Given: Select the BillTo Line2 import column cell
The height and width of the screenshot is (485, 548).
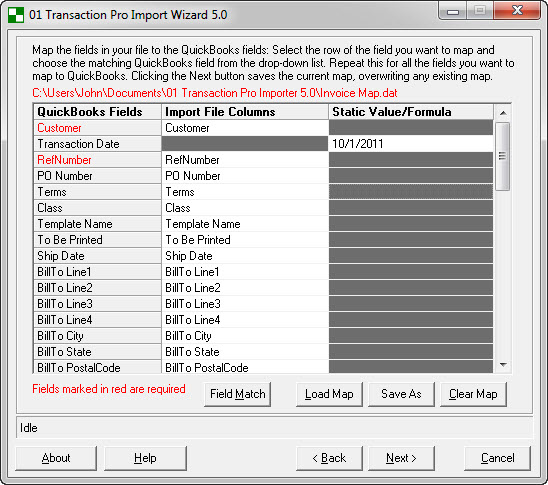Looking at the screenshot, I should [245, 288].
